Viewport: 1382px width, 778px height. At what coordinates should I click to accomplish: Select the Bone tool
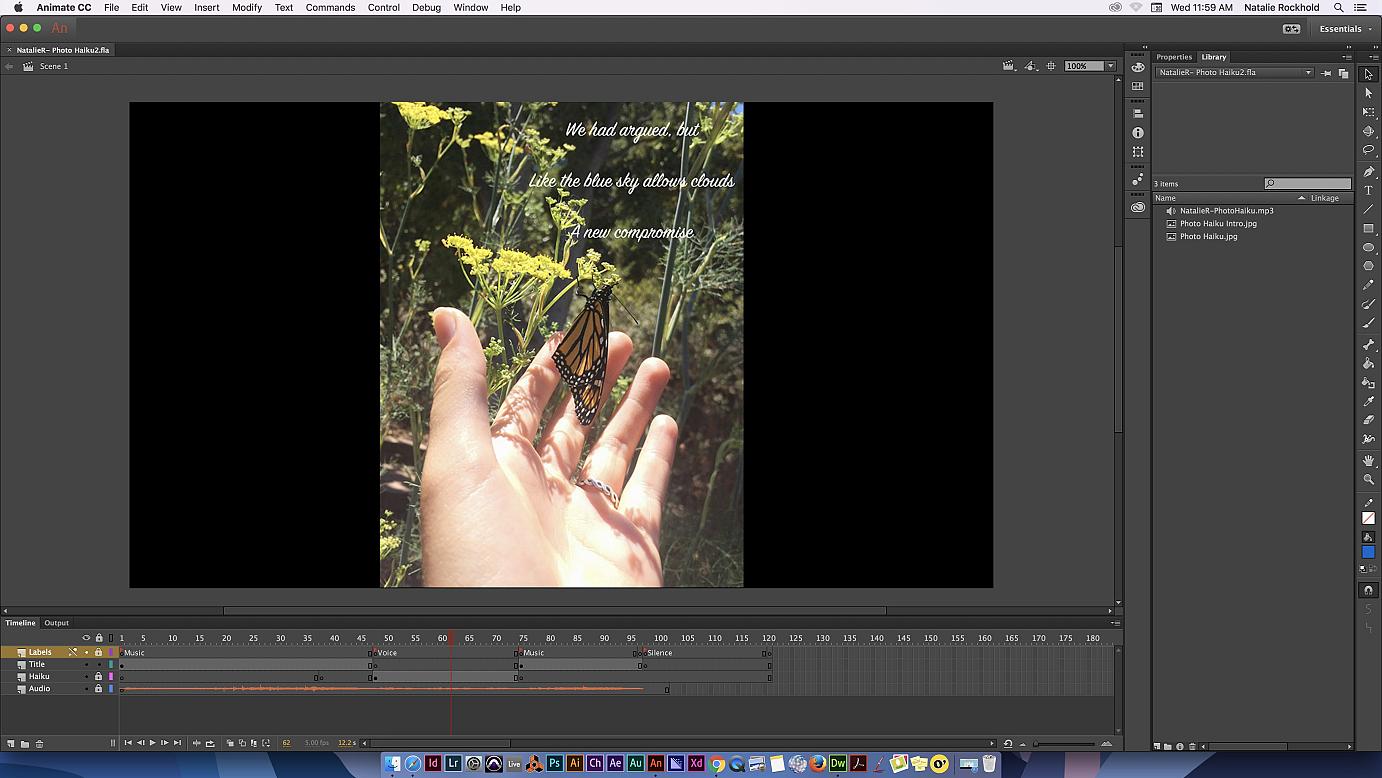[x=1368, y=345]
